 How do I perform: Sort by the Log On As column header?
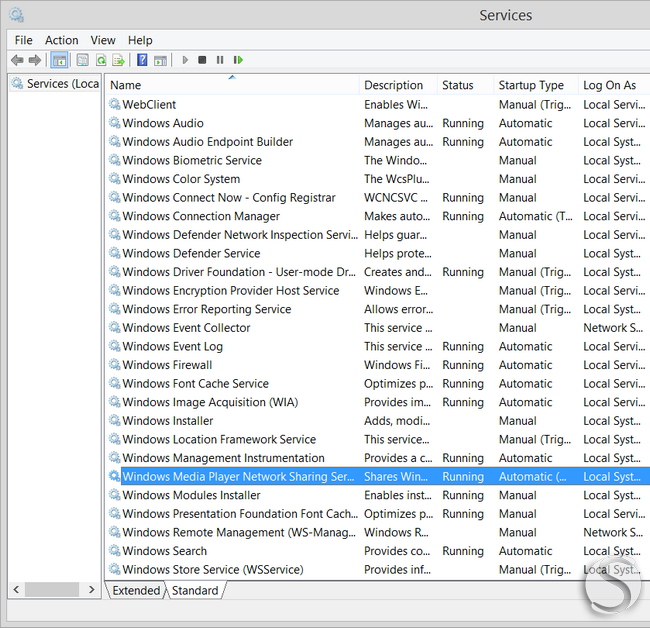click(x=614, y=85)
